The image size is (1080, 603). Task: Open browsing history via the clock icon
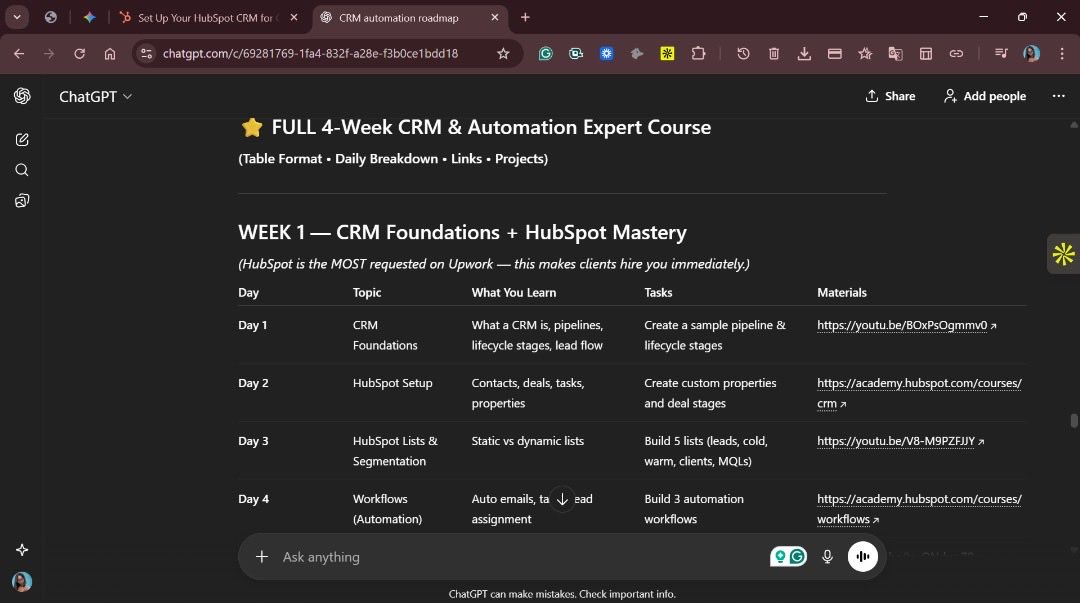point(743,53)
